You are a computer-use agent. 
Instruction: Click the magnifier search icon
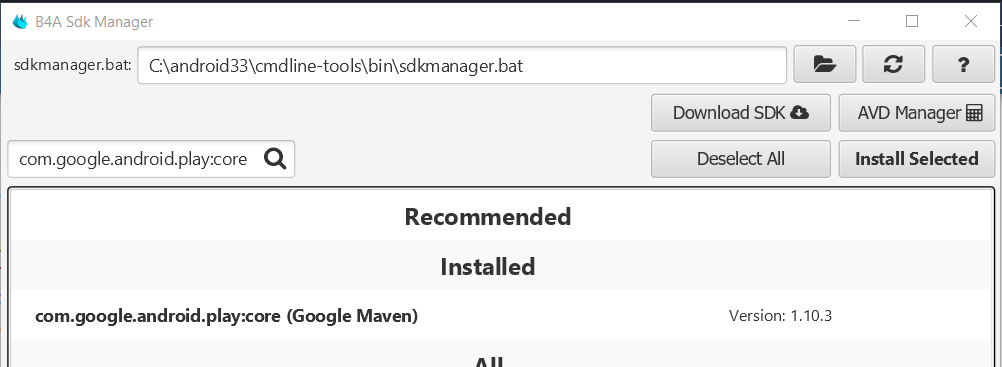275,159
